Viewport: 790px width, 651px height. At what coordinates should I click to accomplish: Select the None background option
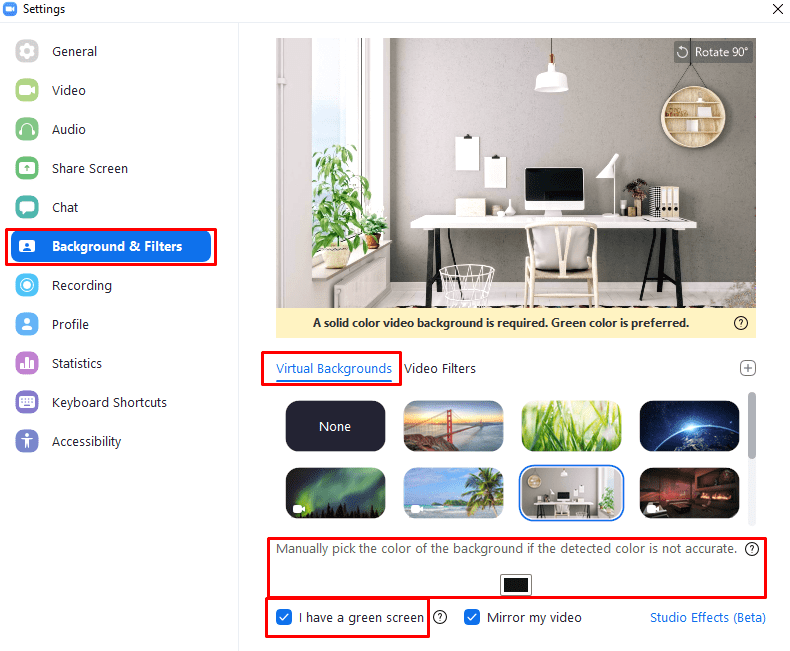click(x=335, y=426)
